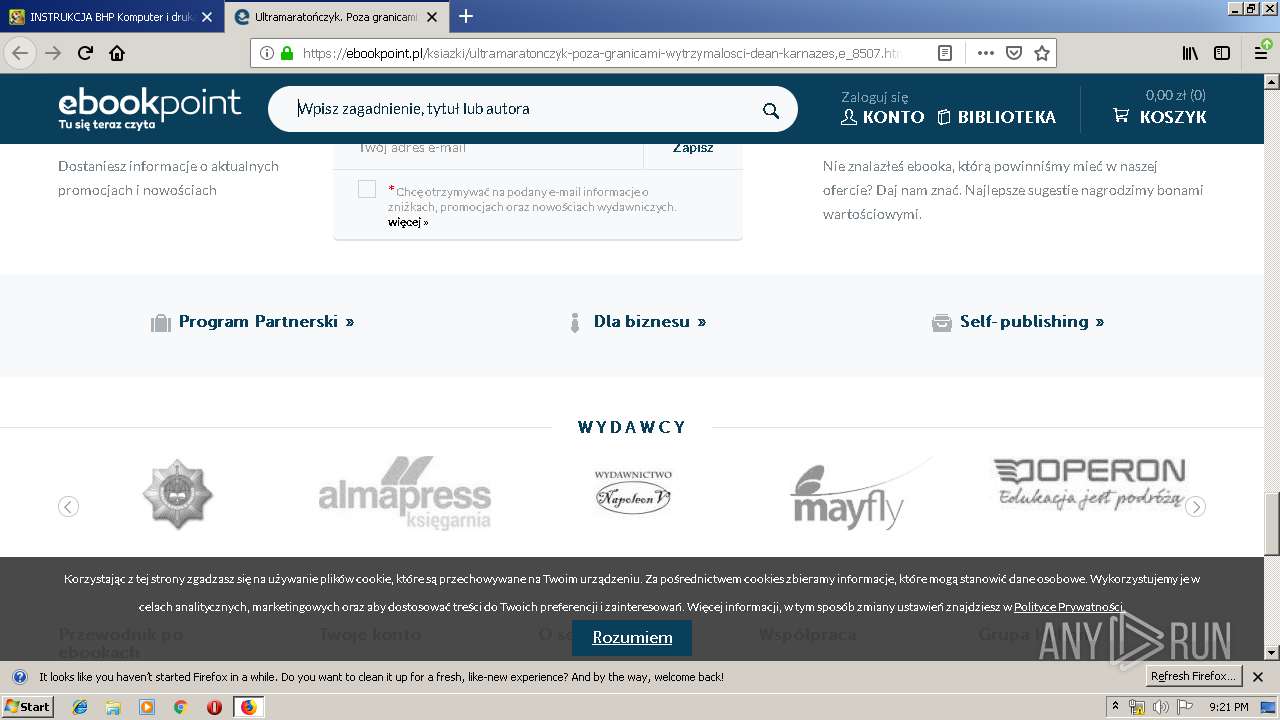Open page actions three-dot menu

(x=985, y=53)
